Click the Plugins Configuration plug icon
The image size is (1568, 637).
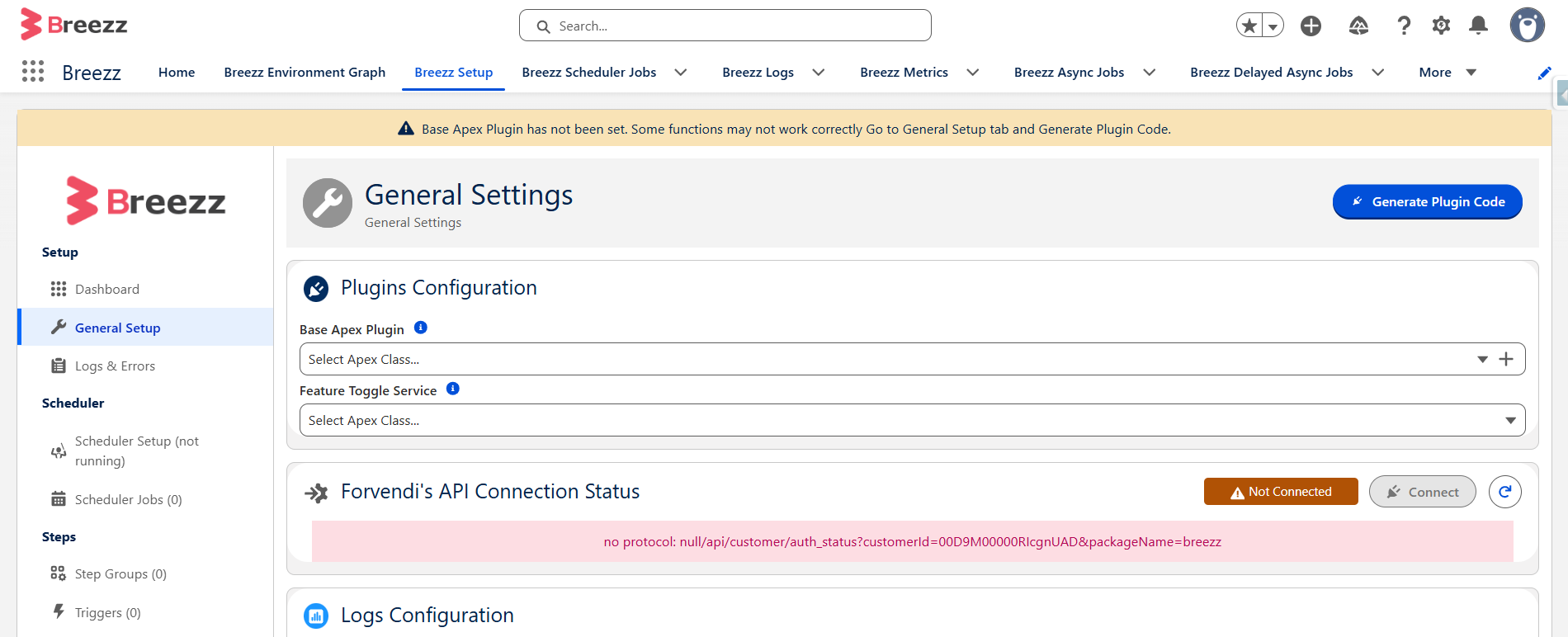(x=316, y=288)
